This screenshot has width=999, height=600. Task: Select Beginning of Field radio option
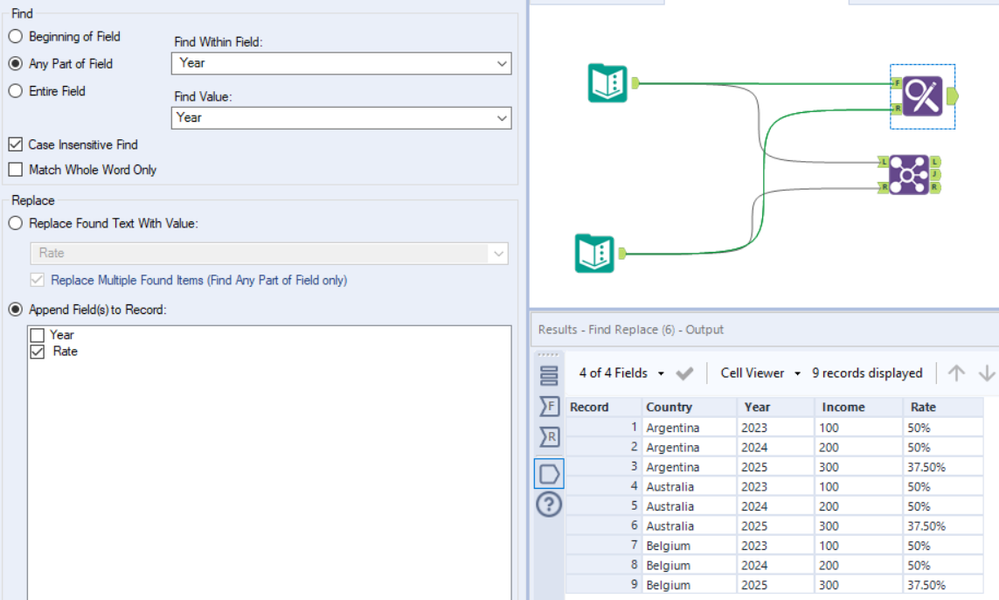point(15,36)
